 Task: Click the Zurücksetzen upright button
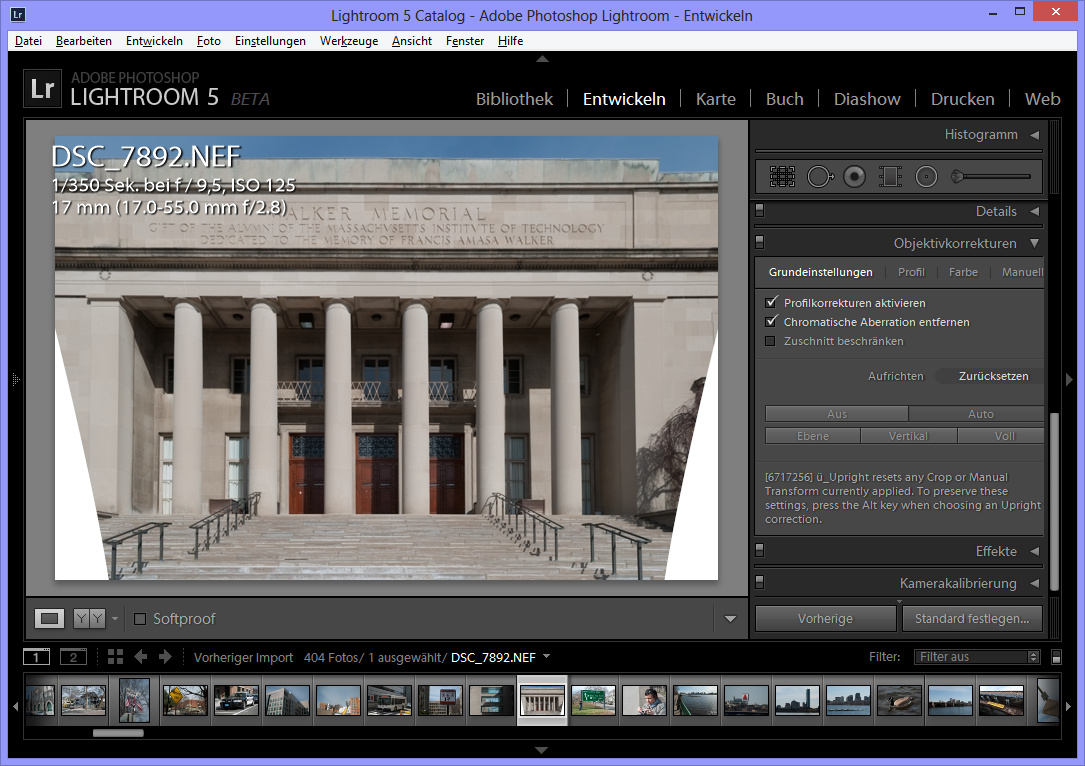(x=993, y=376)
